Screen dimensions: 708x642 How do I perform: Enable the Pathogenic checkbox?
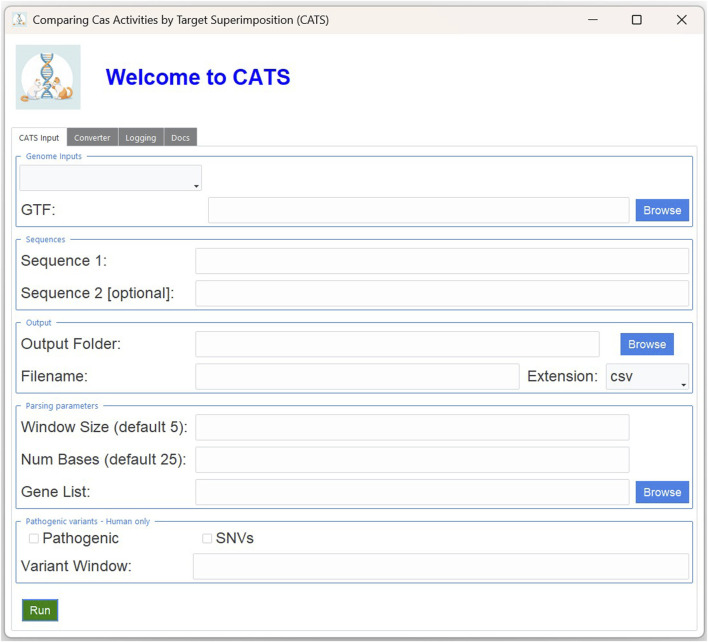[x=34, y=539]
